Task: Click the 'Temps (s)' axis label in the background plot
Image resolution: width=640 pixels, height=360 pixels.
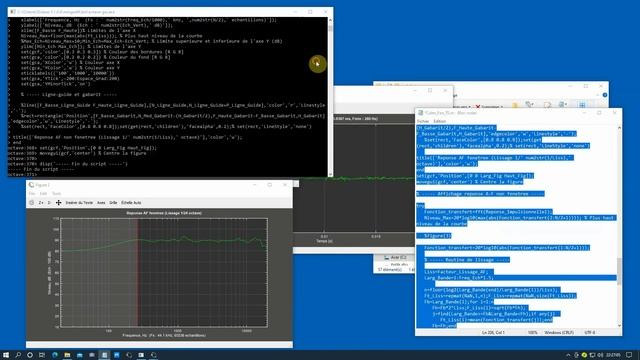Action: (324, 241)
